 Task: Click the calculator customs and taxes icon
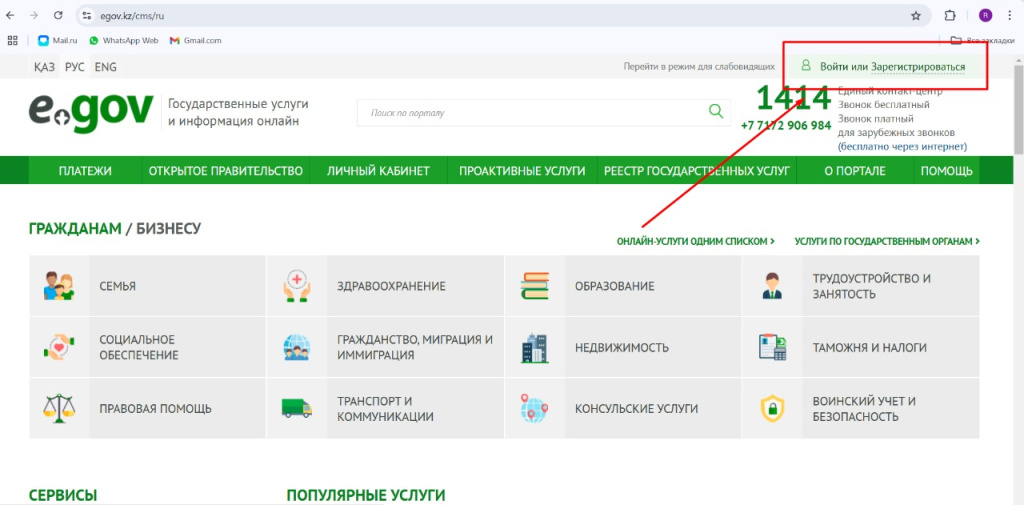pos(772,348)
